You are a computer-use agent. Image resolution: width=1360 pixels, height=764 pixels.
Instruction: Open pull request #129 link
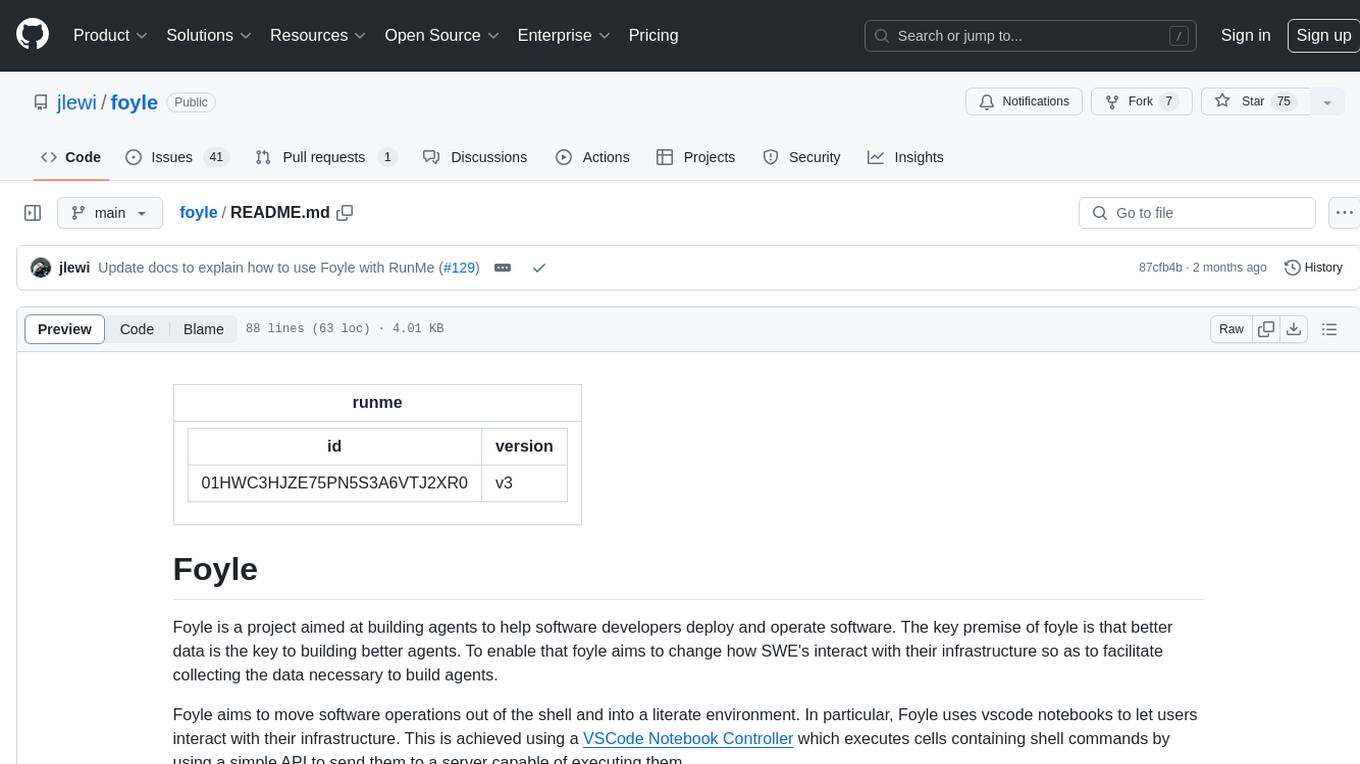pyautogui.click(x=459, y=268)
